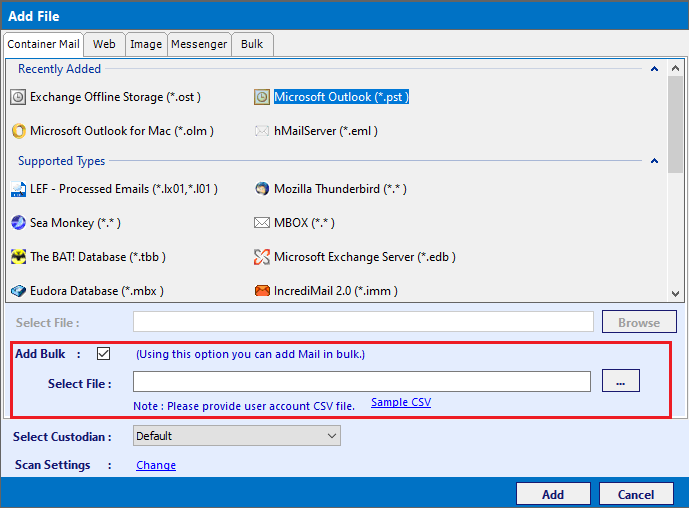The image size is (689, 508).
Task: Switch to the Messenger tab
Action: [199, 44]
